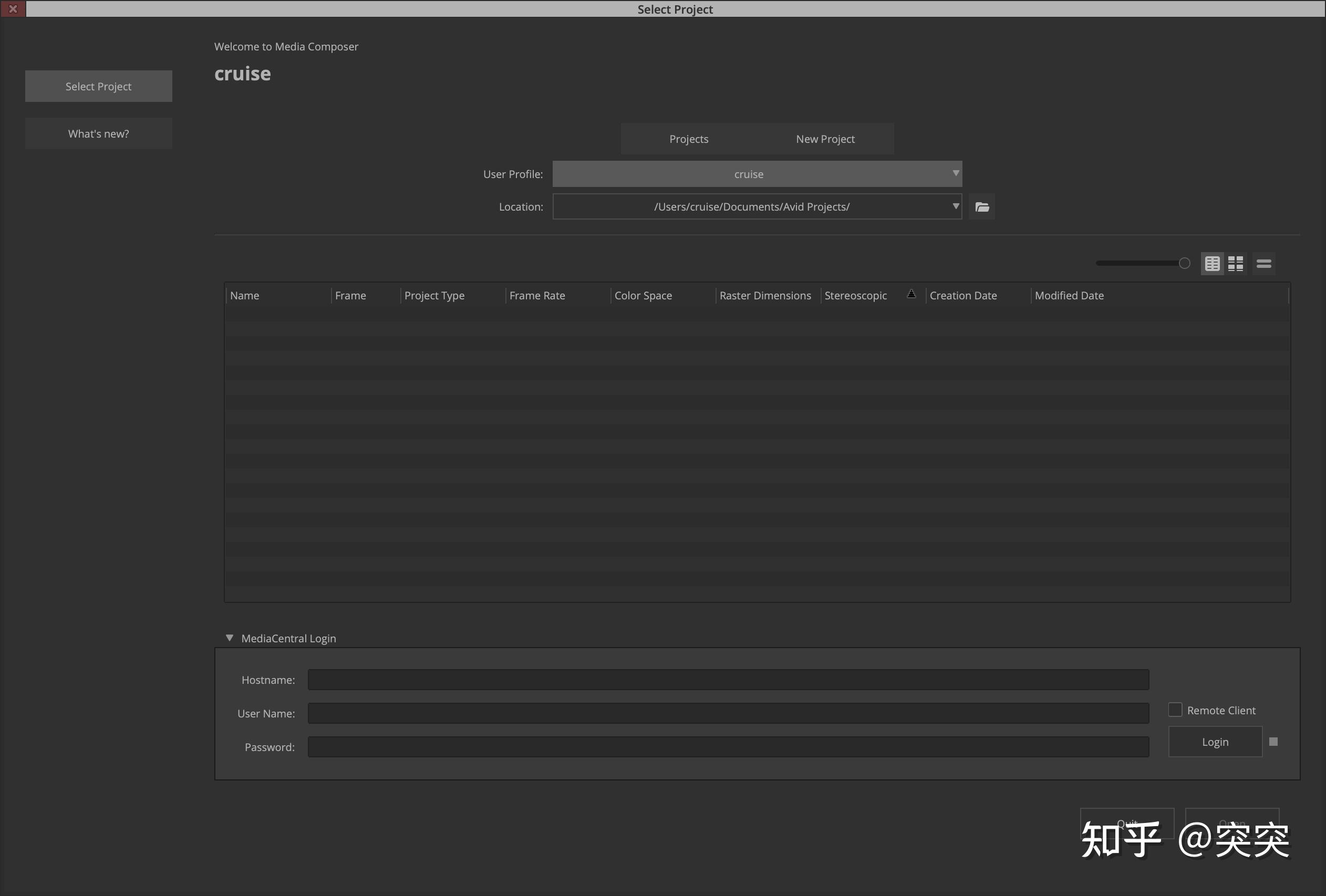The height and width of the screenshot is (896, 1326).
Task: Browse for project location using folder icon
Action: pos(981,206)
